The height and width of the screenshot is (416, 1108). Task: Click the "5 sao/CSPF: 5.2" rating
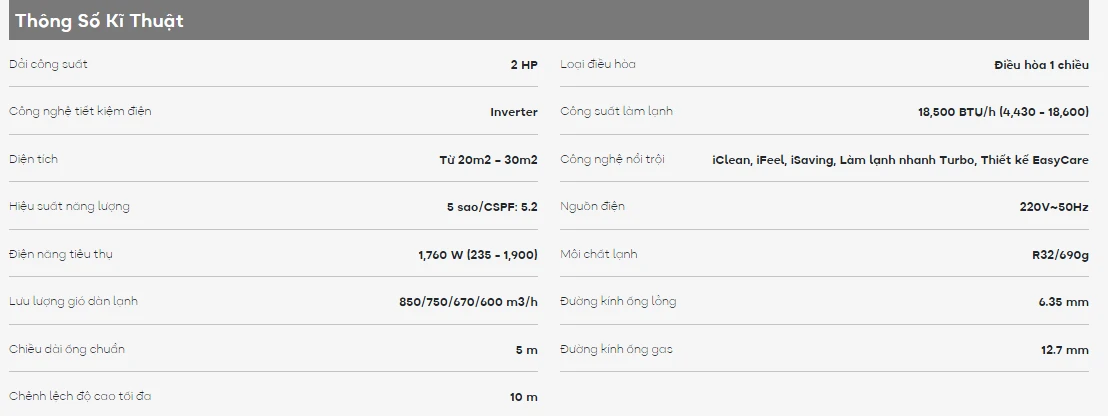point(492,207)
